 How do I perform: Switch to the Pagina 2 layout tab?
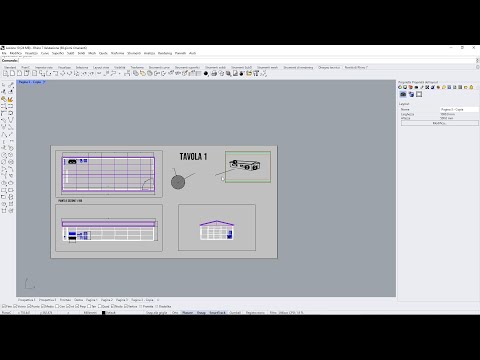point(107,300)
